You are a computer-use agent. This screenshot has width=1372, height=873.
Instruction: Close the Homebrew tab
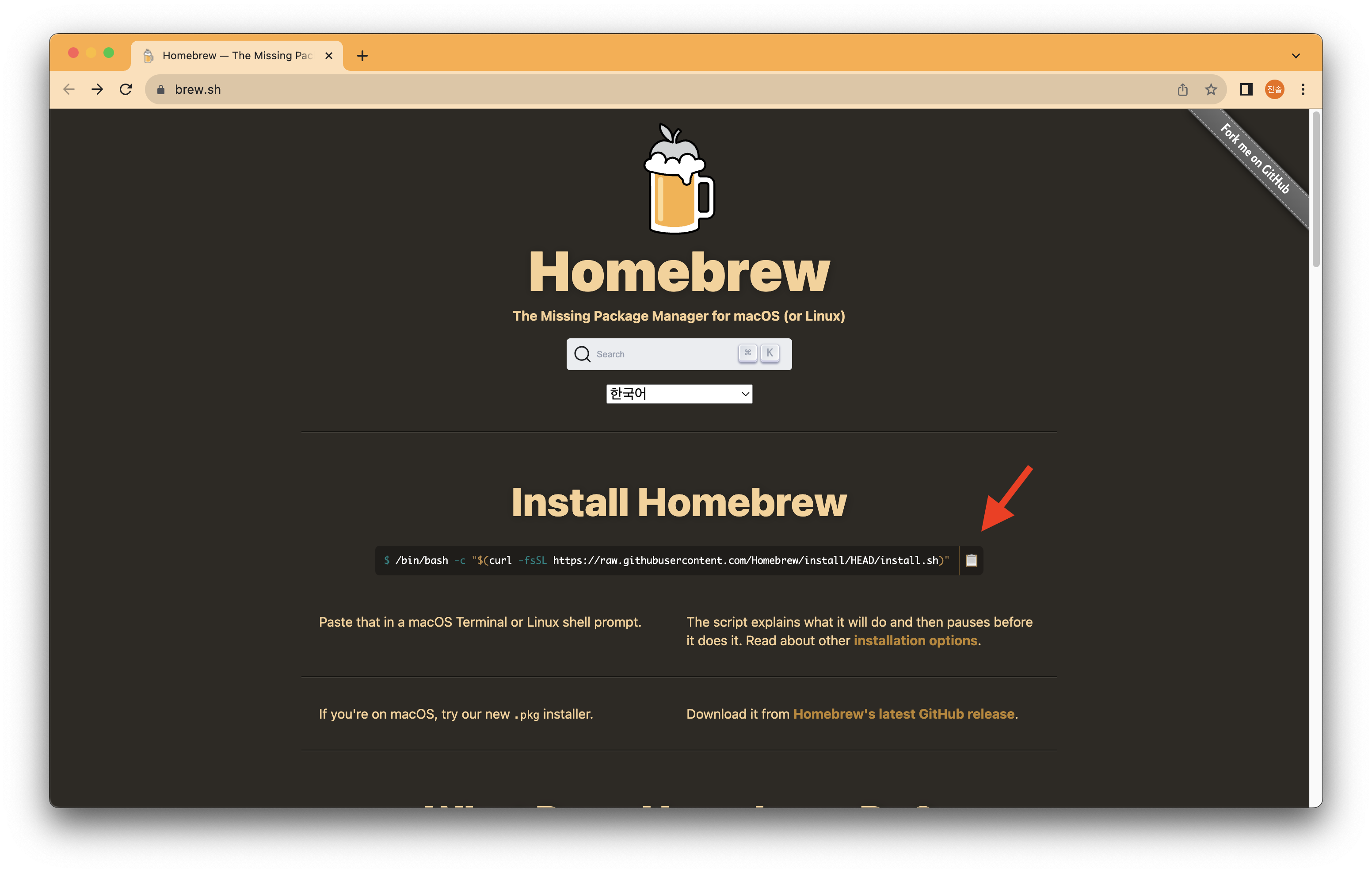329,55
